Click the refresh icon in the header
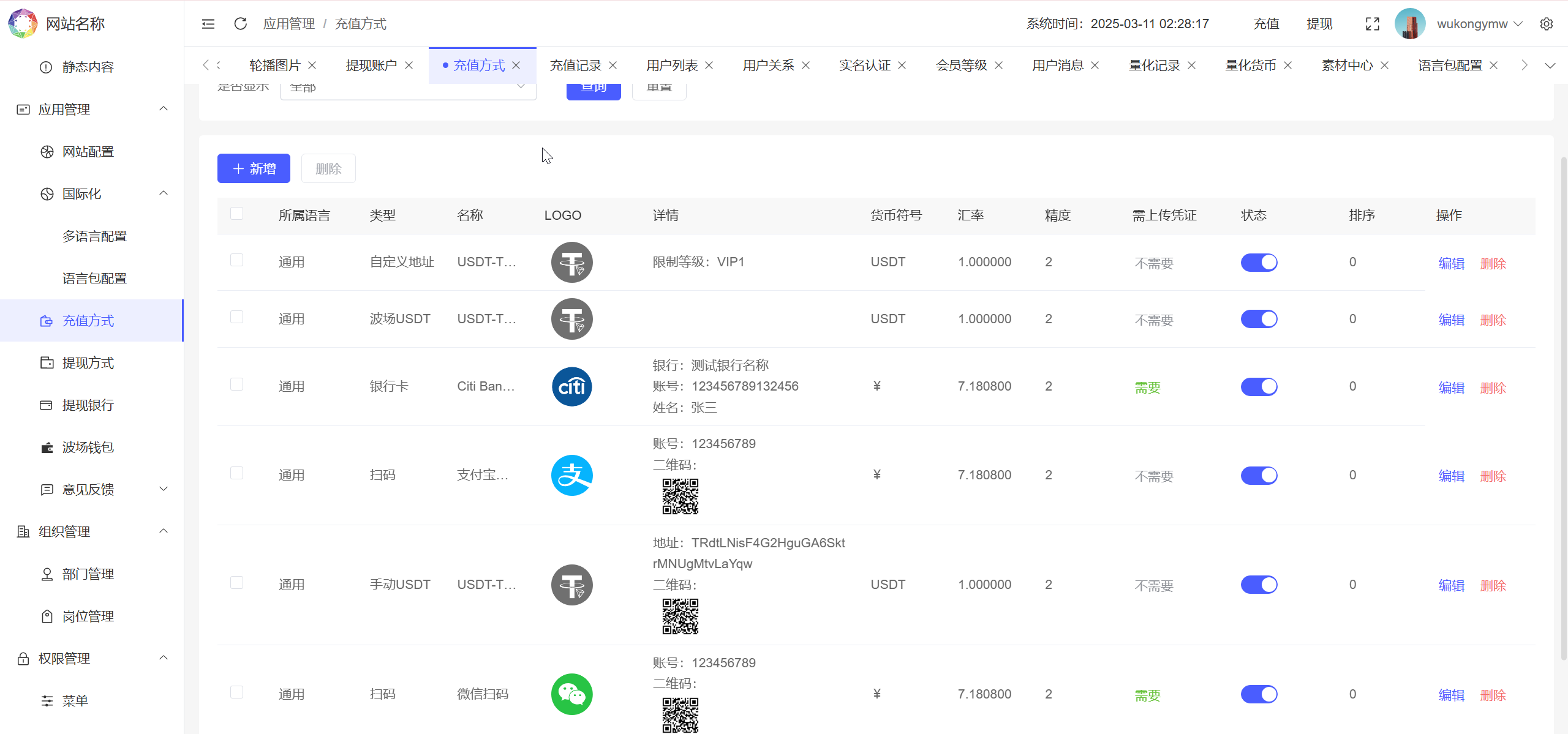Image resolution: width=1568 pixels, height=734 pixels. 240,23
